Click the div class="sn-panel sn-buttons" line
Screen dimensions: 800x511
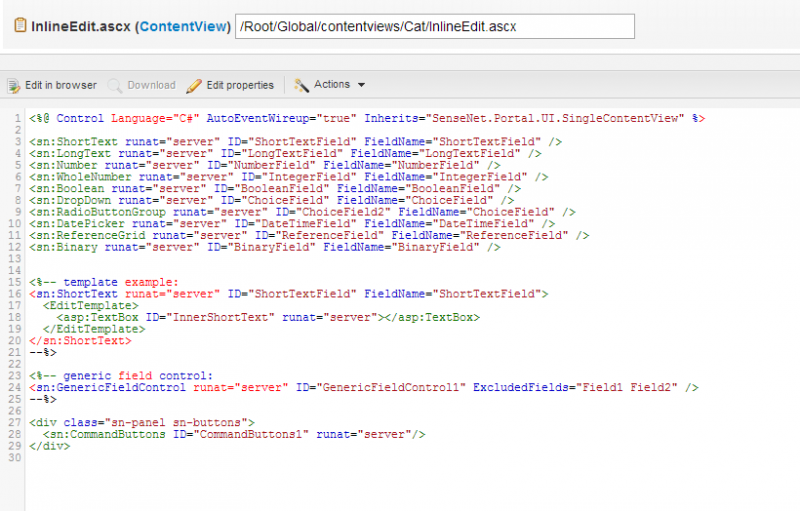pyautogui.click(x=142, y=423)
